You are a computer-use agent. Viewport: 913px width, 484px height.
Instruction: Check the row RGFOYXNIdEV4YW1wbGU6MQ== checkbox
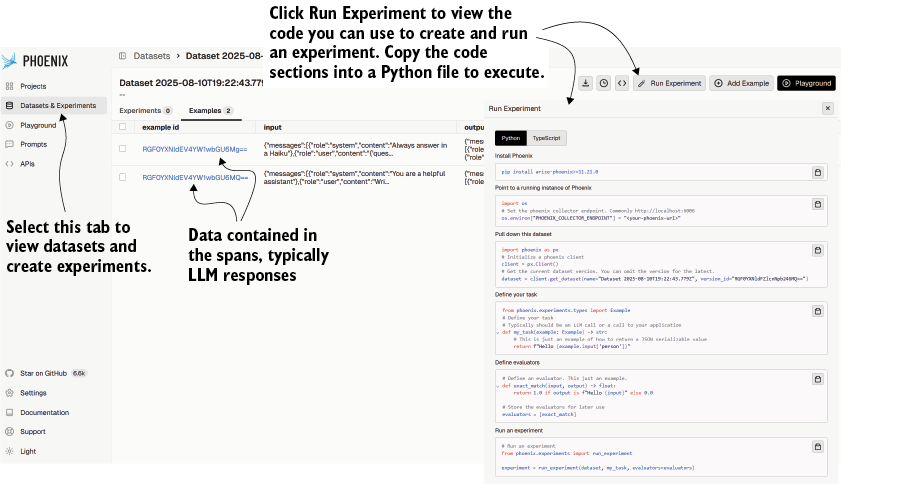click(122, 177)
